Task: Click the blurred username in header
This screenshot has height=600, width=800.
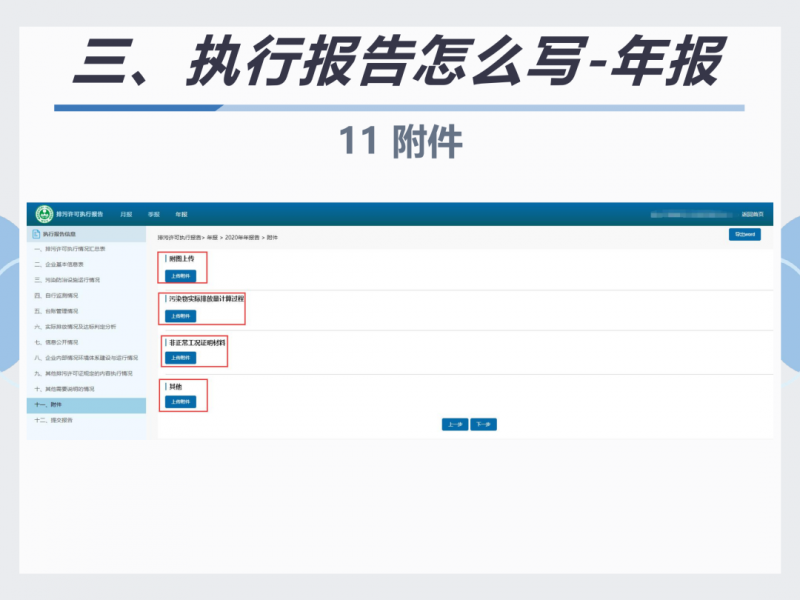Action: (691, 215)
